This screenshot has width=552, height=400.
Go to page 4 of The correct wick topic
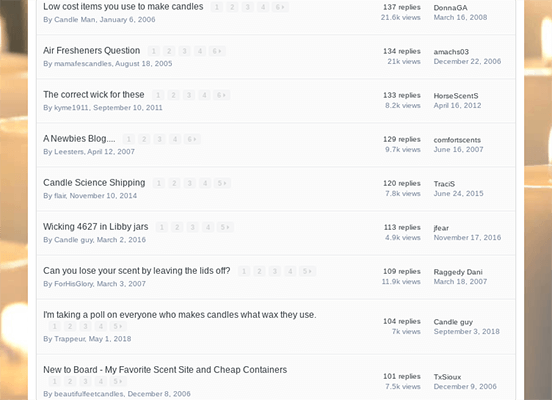(204, 95)
